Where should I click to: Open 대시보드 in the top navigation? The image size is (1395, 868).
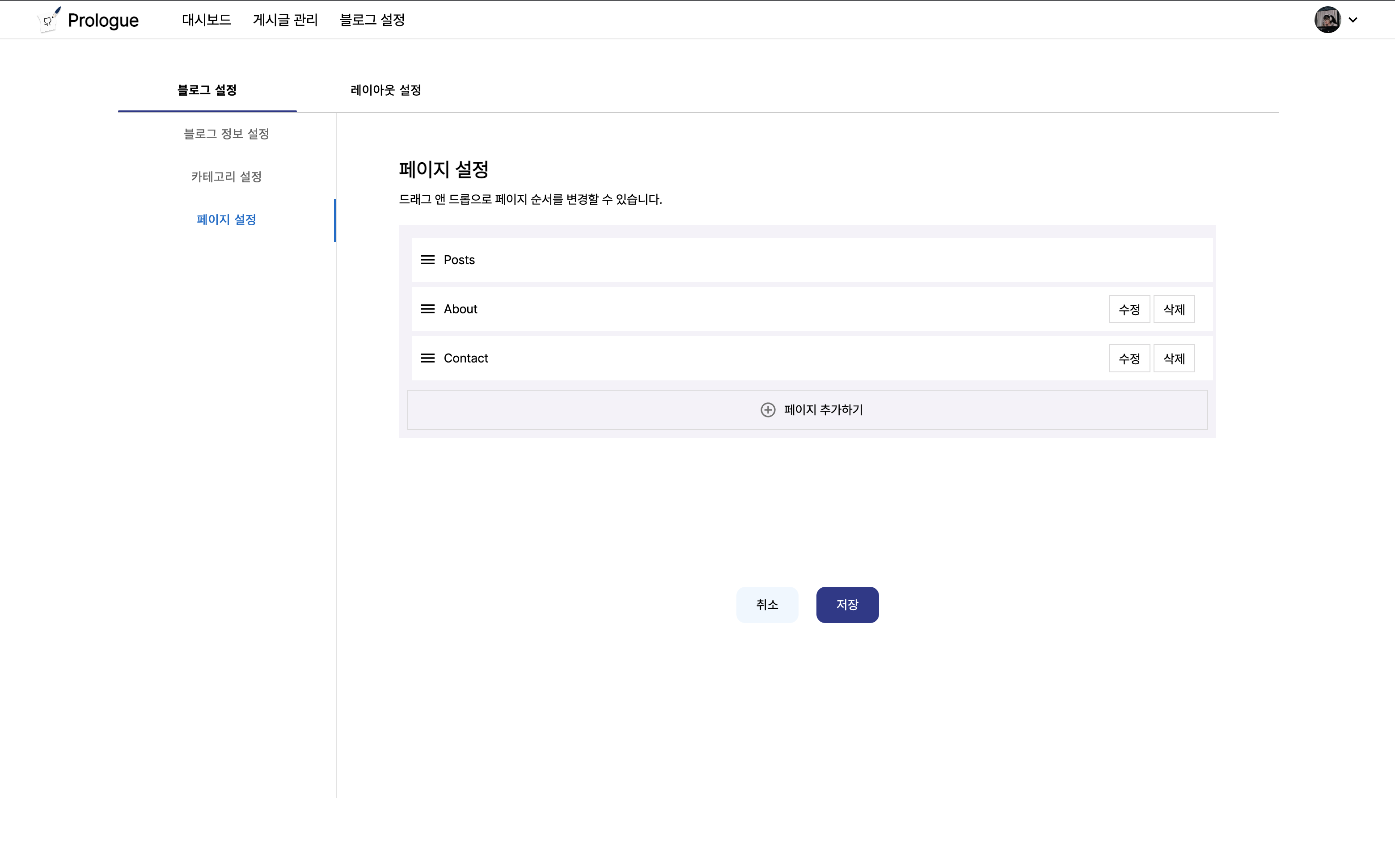(x=206, y=20)
